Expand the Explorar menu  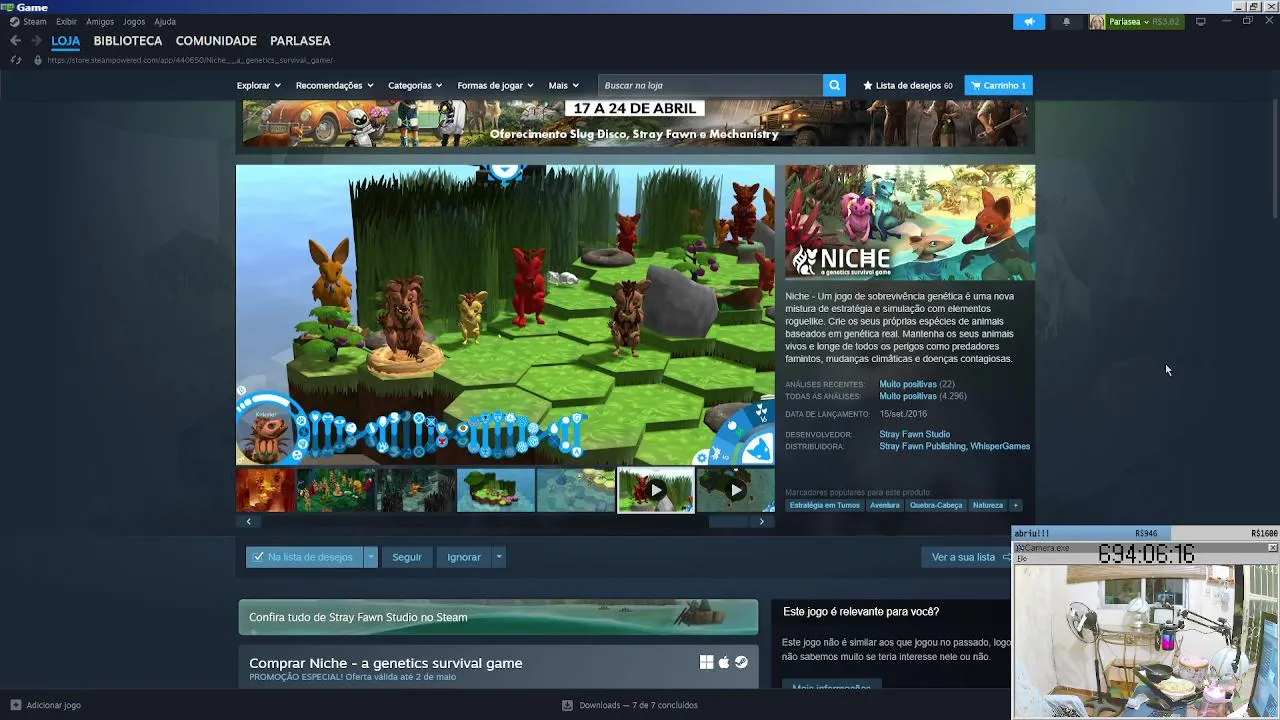[x=258, y=86]
